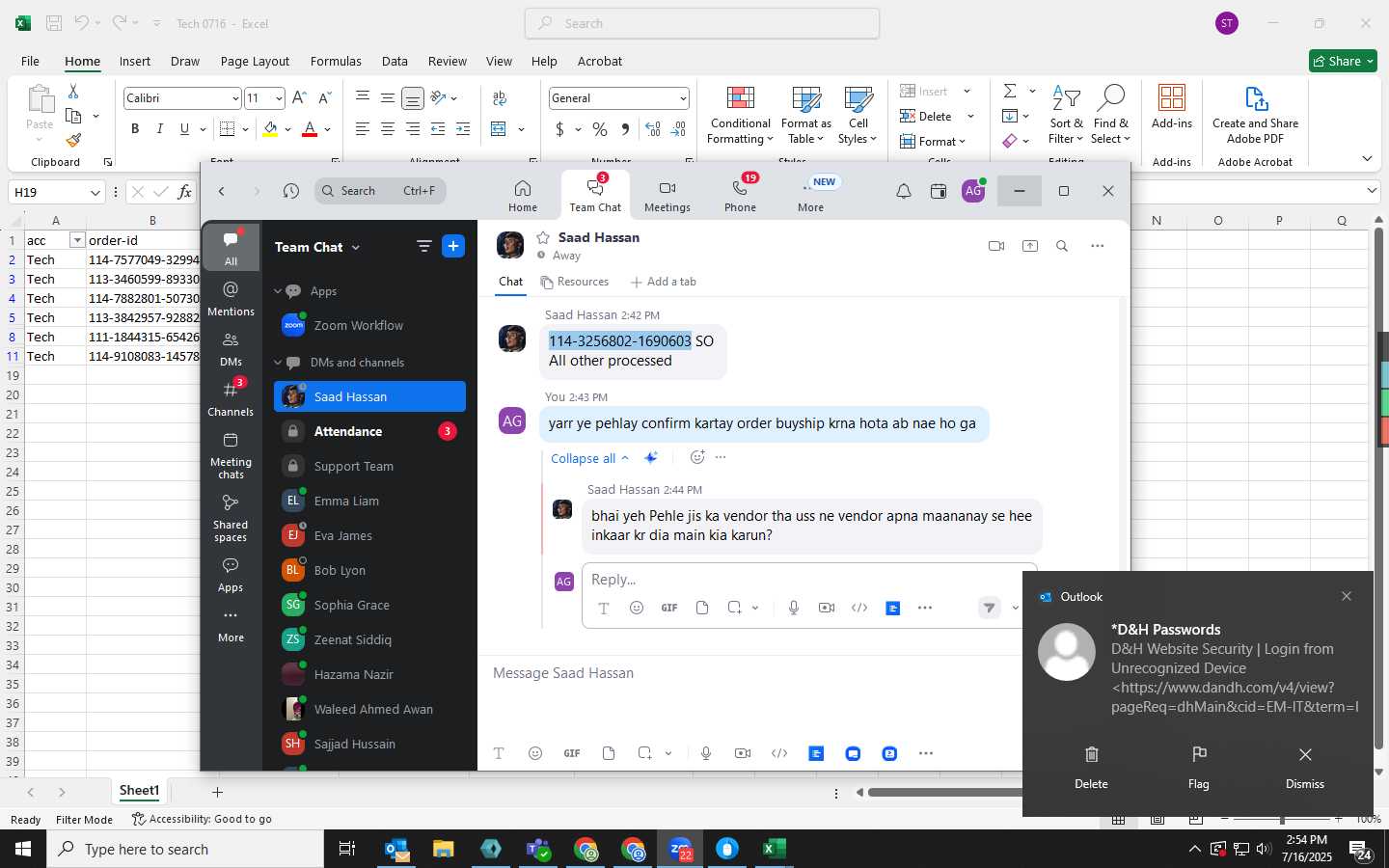
Task: Open the Insert ribbon tab
Action: tap(135, 61)
